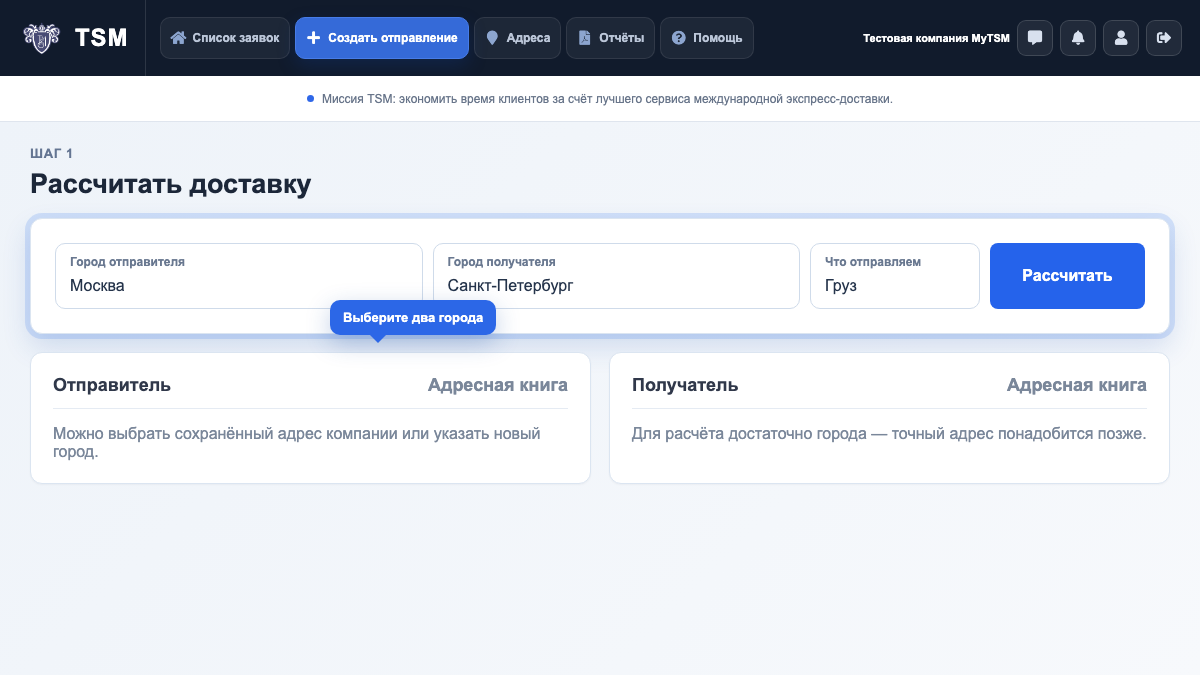Viewport: 1200px width, 675px height.
Task: Click the Для расчёта достаточно города hint text
Action: [x=888, y=434]
